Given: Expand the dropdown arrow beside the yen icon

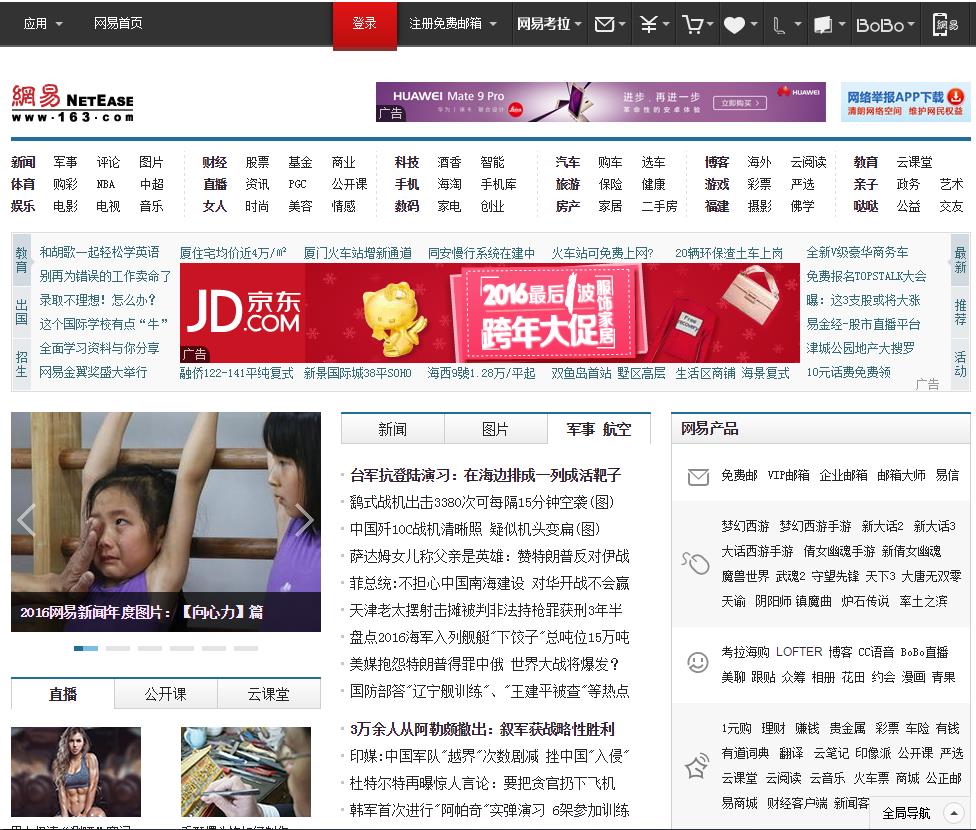Looking at the screenshot, I should tap(666, 24).
